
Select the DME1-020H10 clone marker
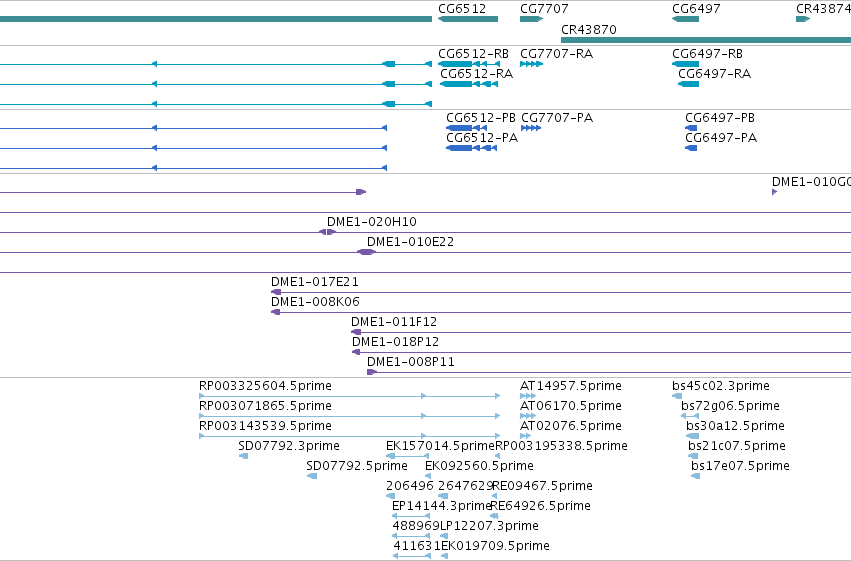pyautogui.click(x=327, y=232)
